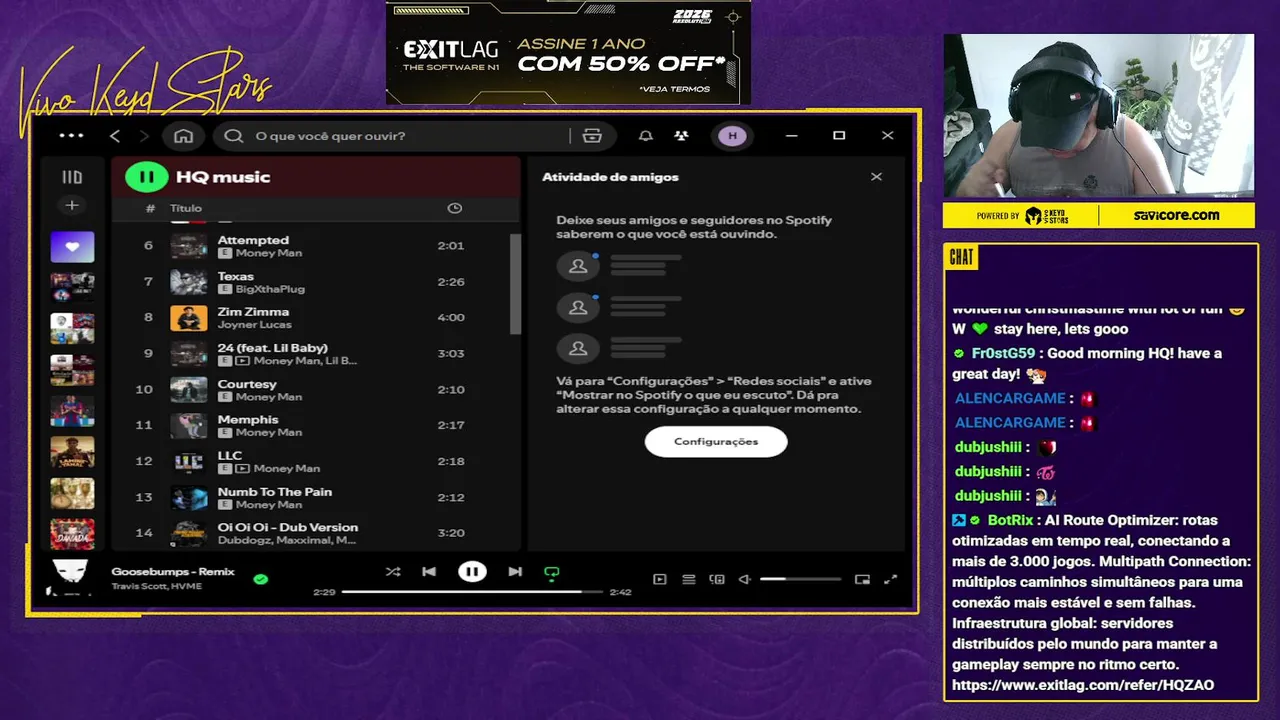This screenshot has height=720, width=1280.
Task: Open the miniplayer icon
Action: click(x=862, y=579)
